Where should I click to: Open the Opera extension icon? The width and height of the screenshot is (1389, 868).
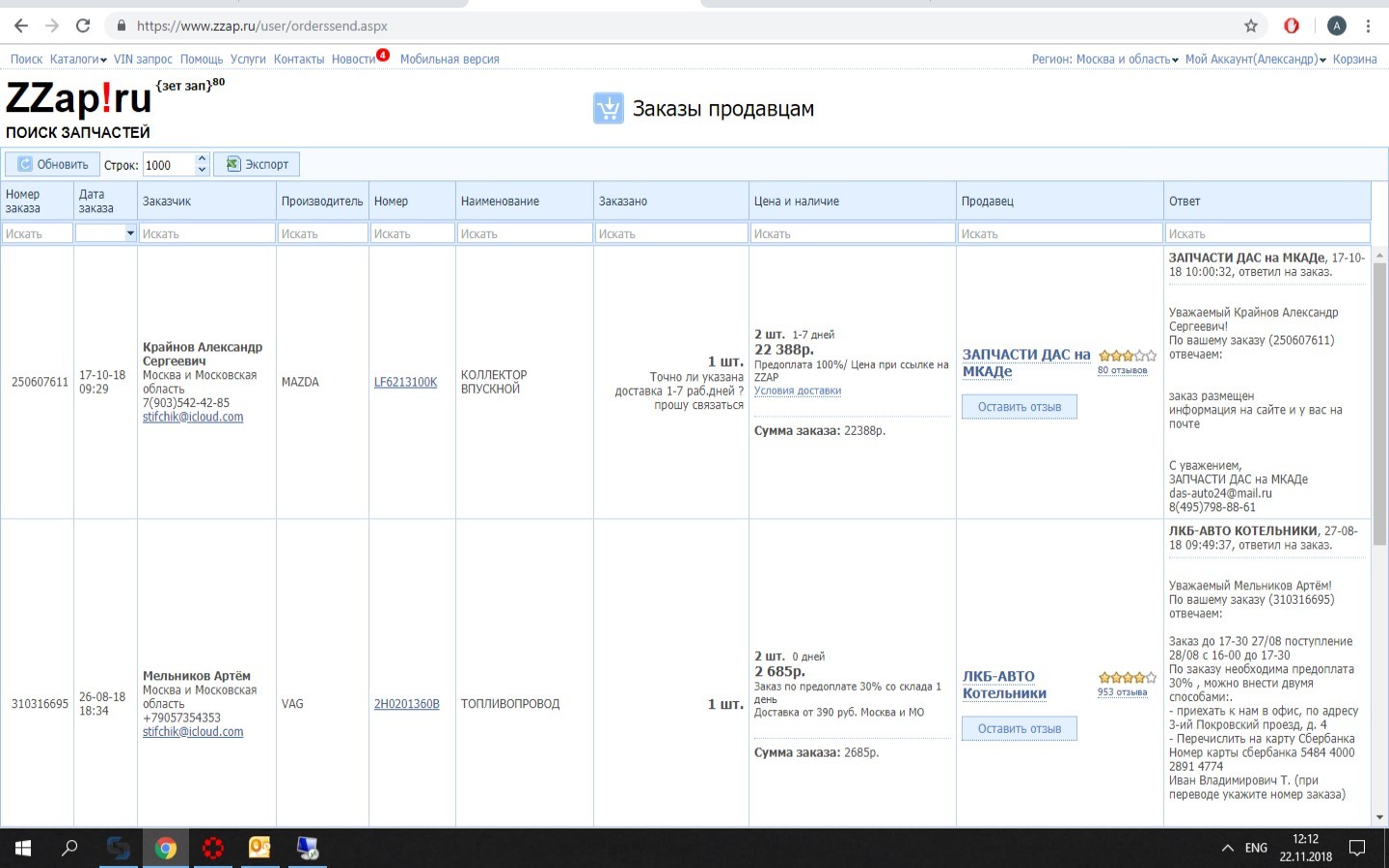coord(1292,26)
